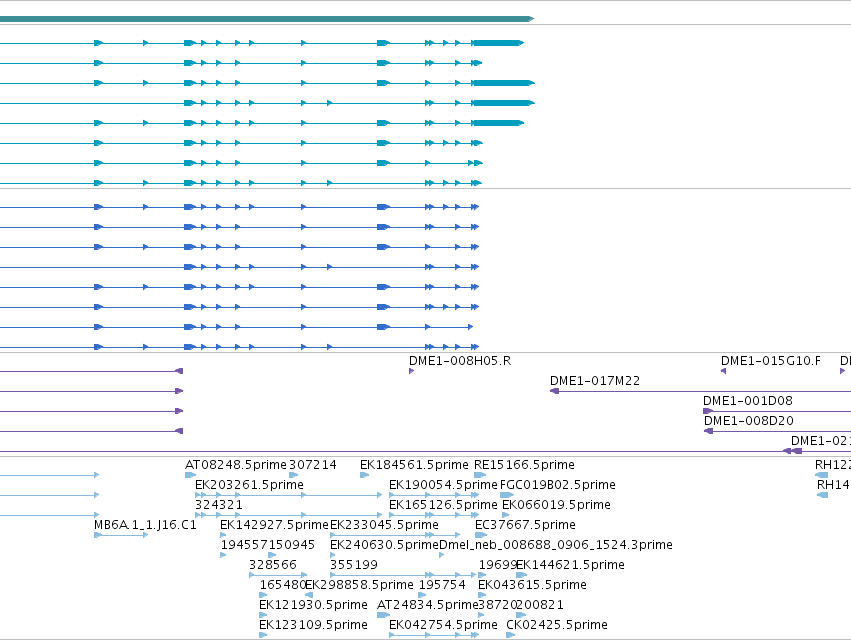
Task: Select the 307214 feature label
Action: (x=313, y=465)
